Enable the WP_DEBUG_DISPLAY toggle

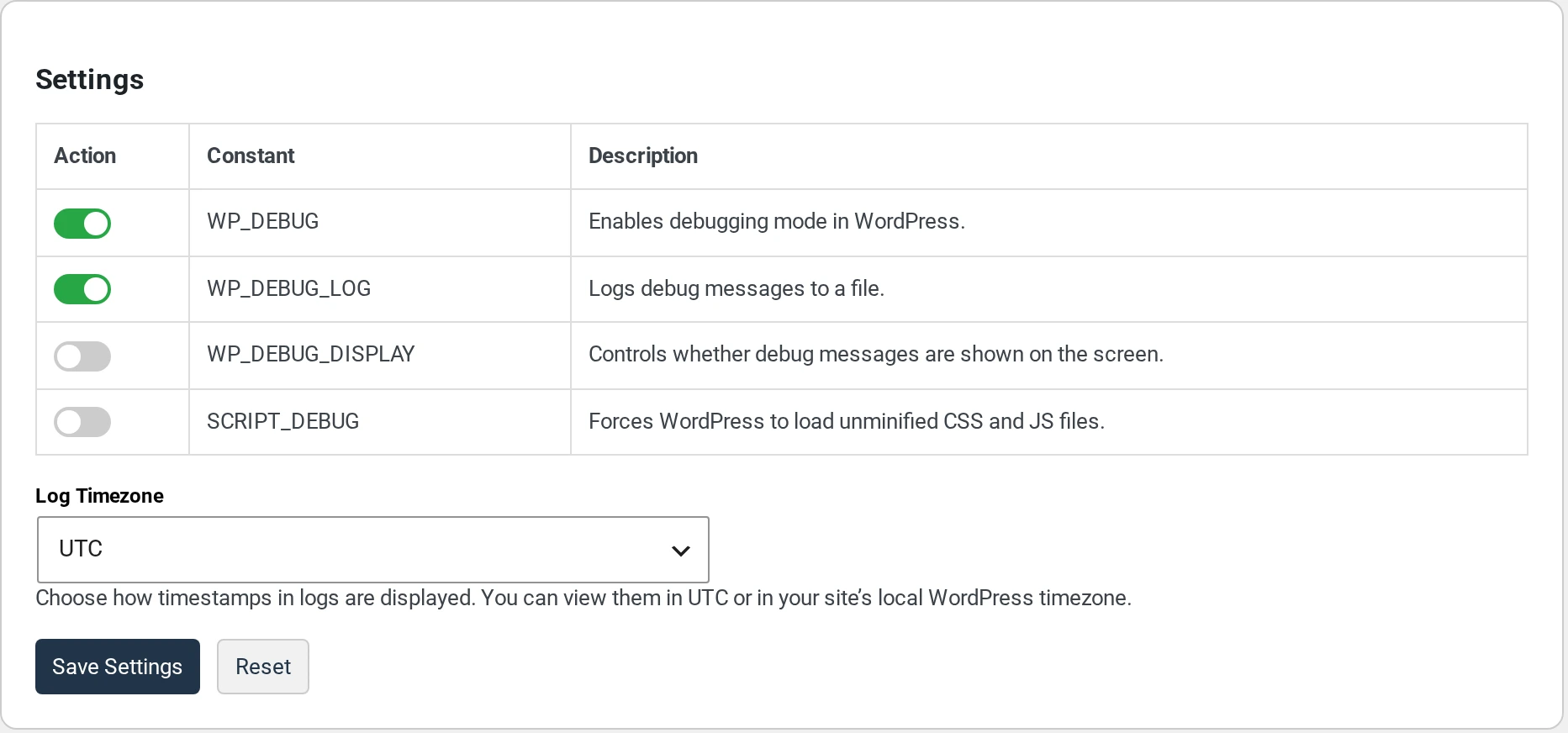click(x=82, y=356)
